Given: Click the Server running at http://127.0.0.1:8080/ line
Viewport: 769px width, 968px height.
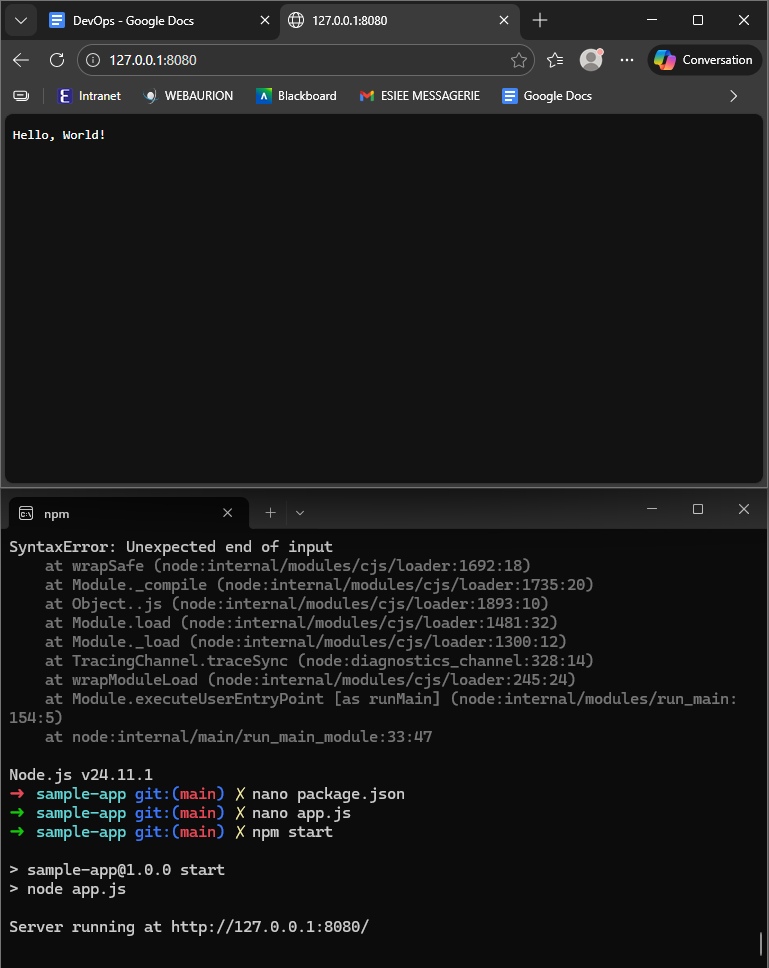Looking at the screenshot, I should tap(189, 927).
